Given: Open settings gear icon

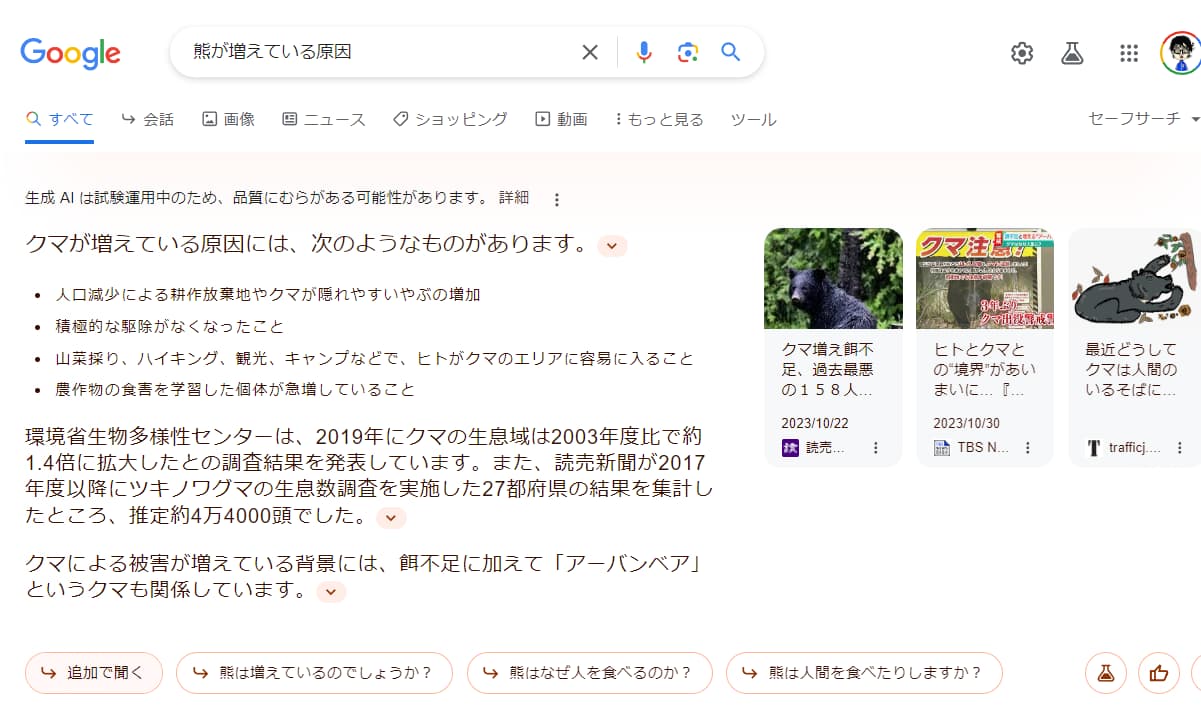Looking at the screenshot, I should [1022, 53].
